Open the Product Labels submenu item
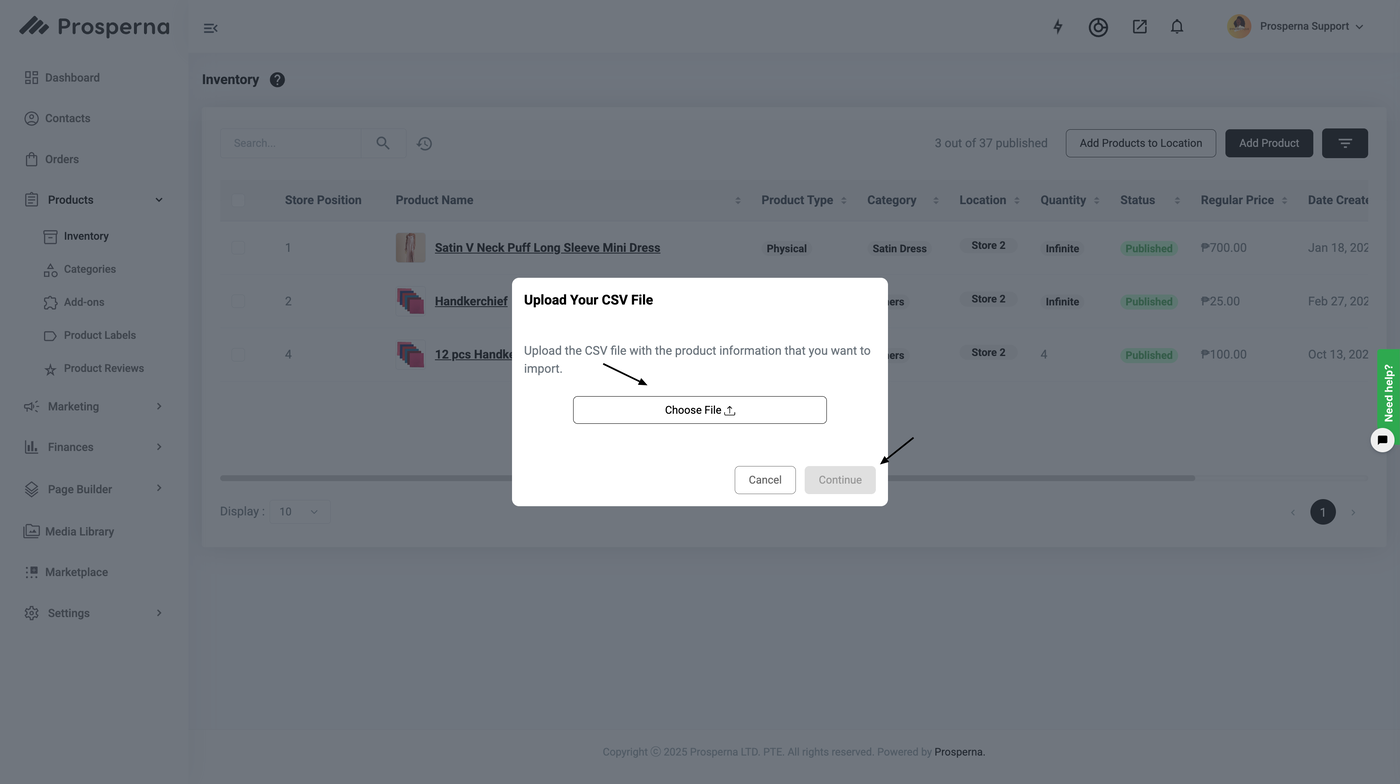 pos(100,335)
